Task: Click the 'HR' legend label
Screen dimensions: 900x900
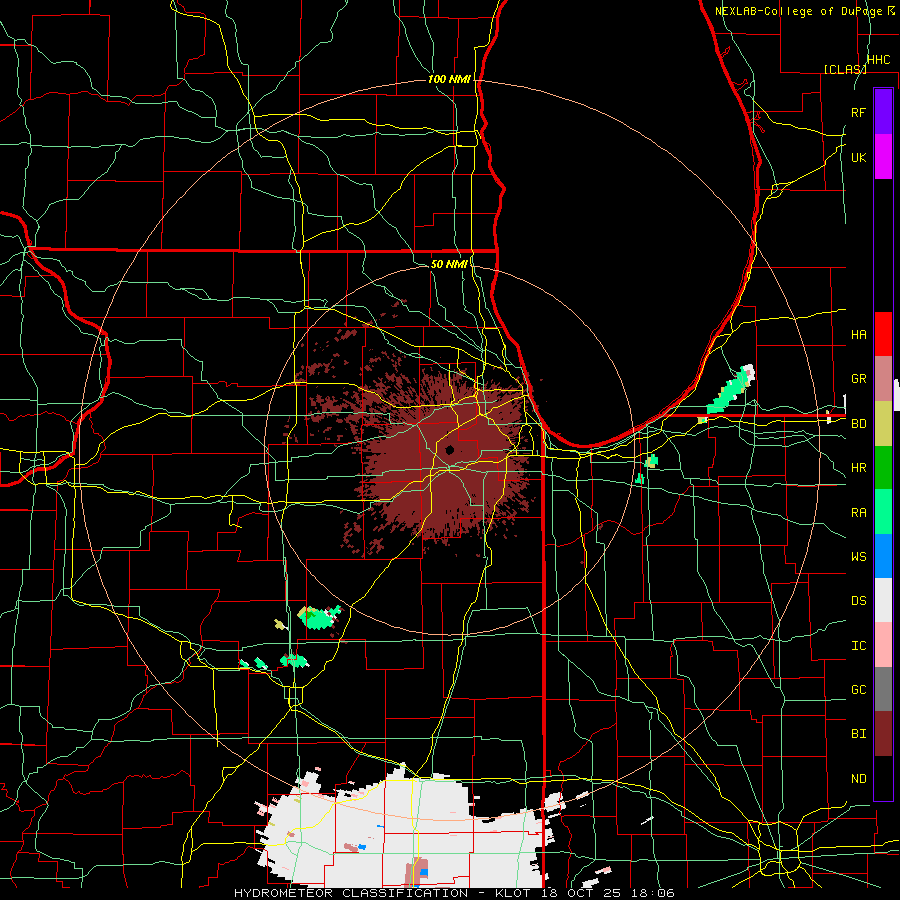Action: click(x=858, y=468)
